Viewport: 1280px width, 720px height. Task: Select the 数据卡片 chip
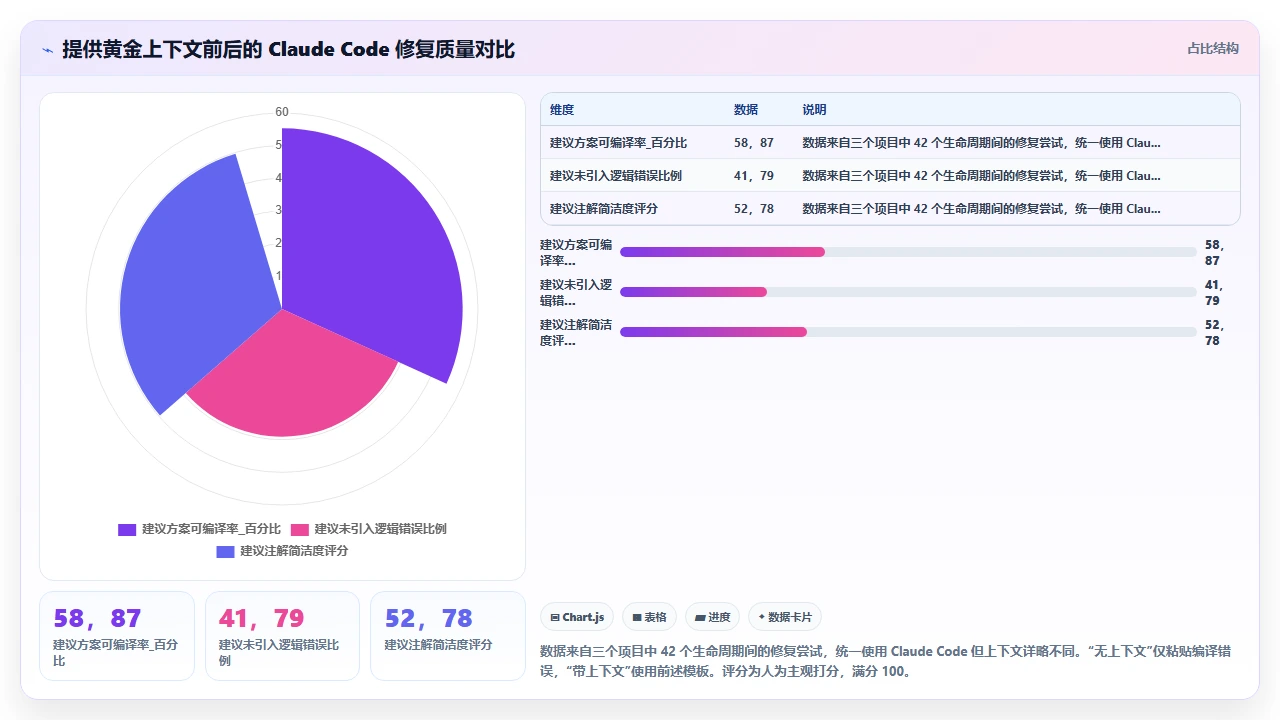pyautogui.click(x=785, y=617)
